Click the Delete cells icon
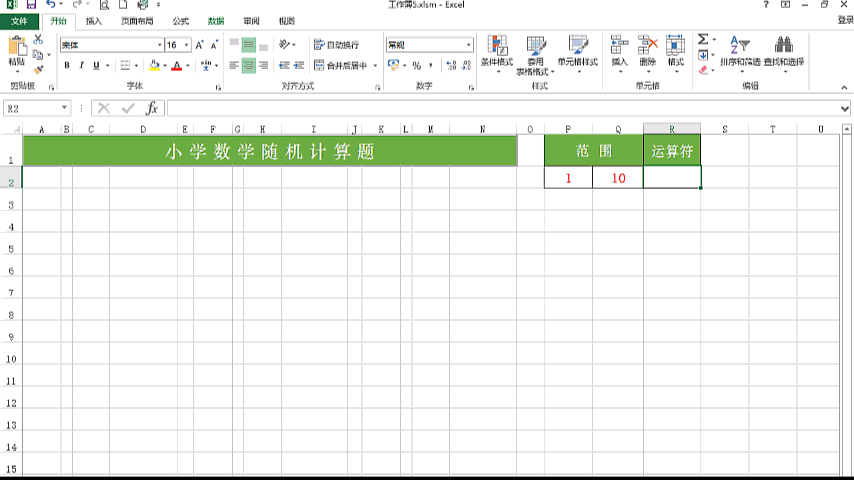 point(648,45)
